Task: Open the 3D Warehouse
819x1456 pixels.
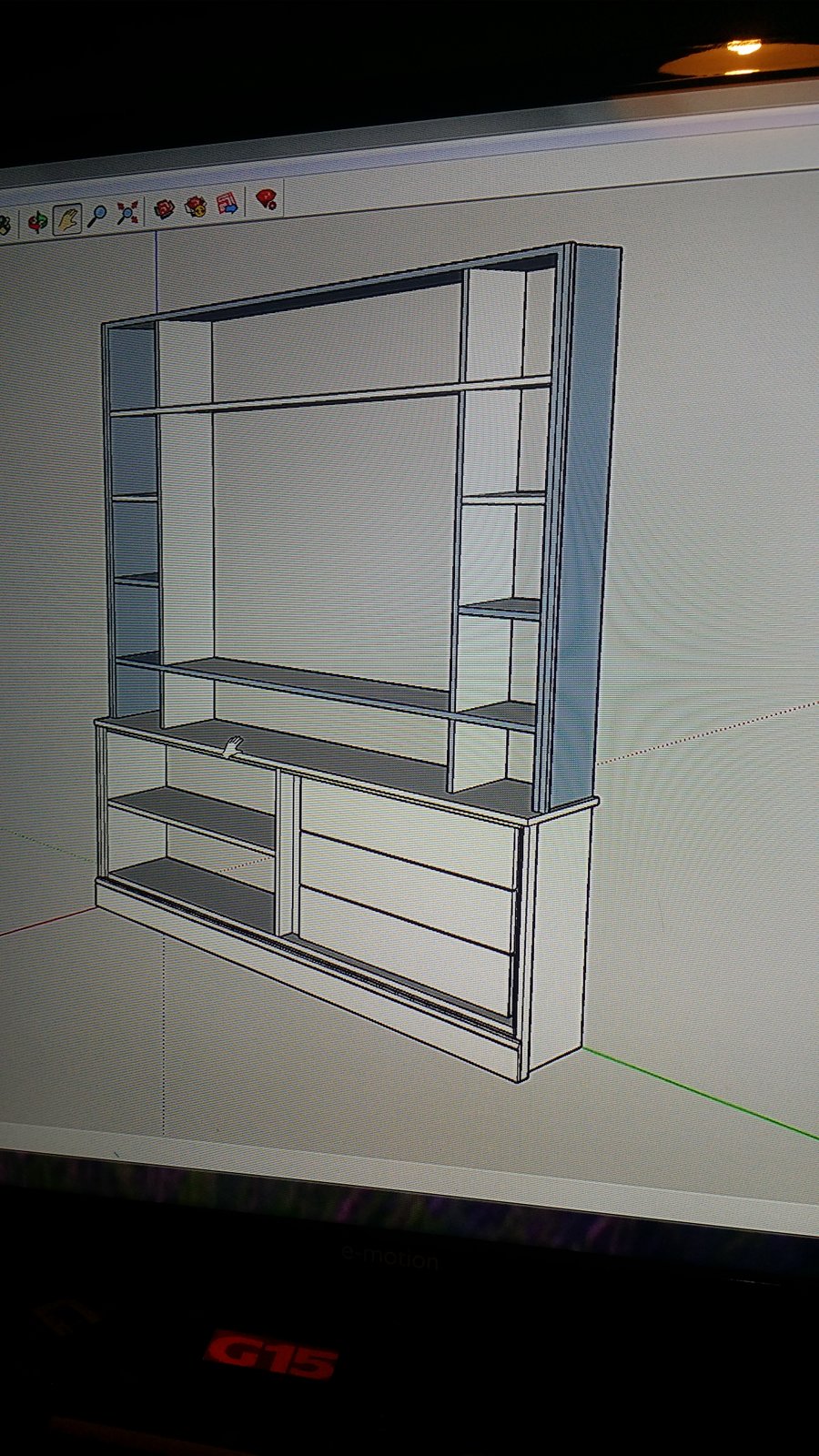Action: tap(164, 208)
